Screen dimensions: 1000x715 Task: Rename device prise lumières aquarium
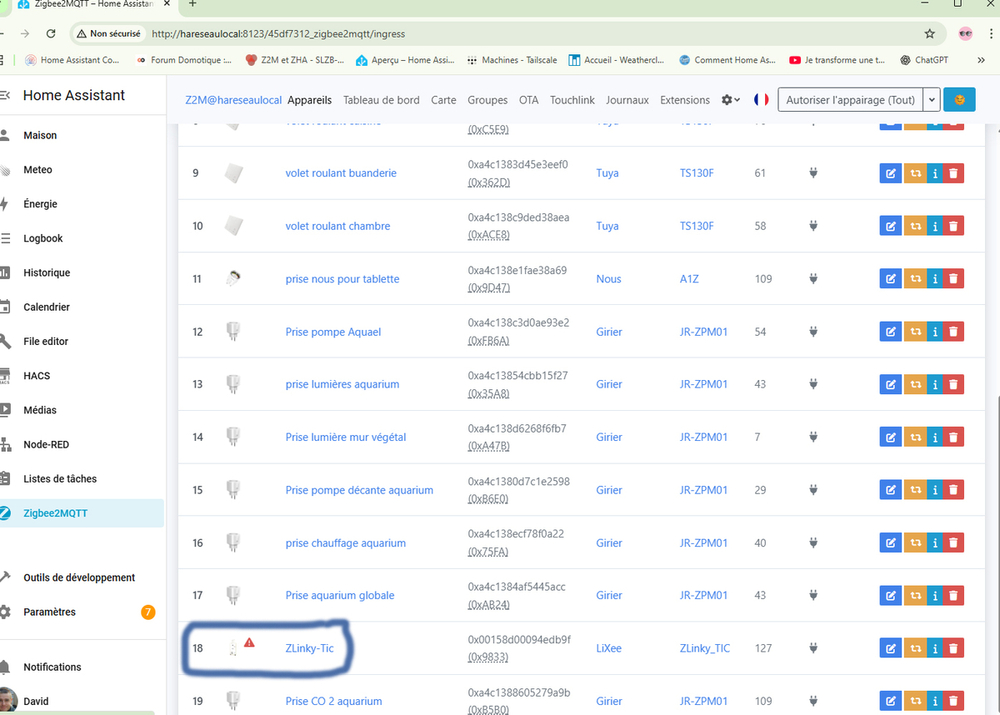(x=890, y=385)
